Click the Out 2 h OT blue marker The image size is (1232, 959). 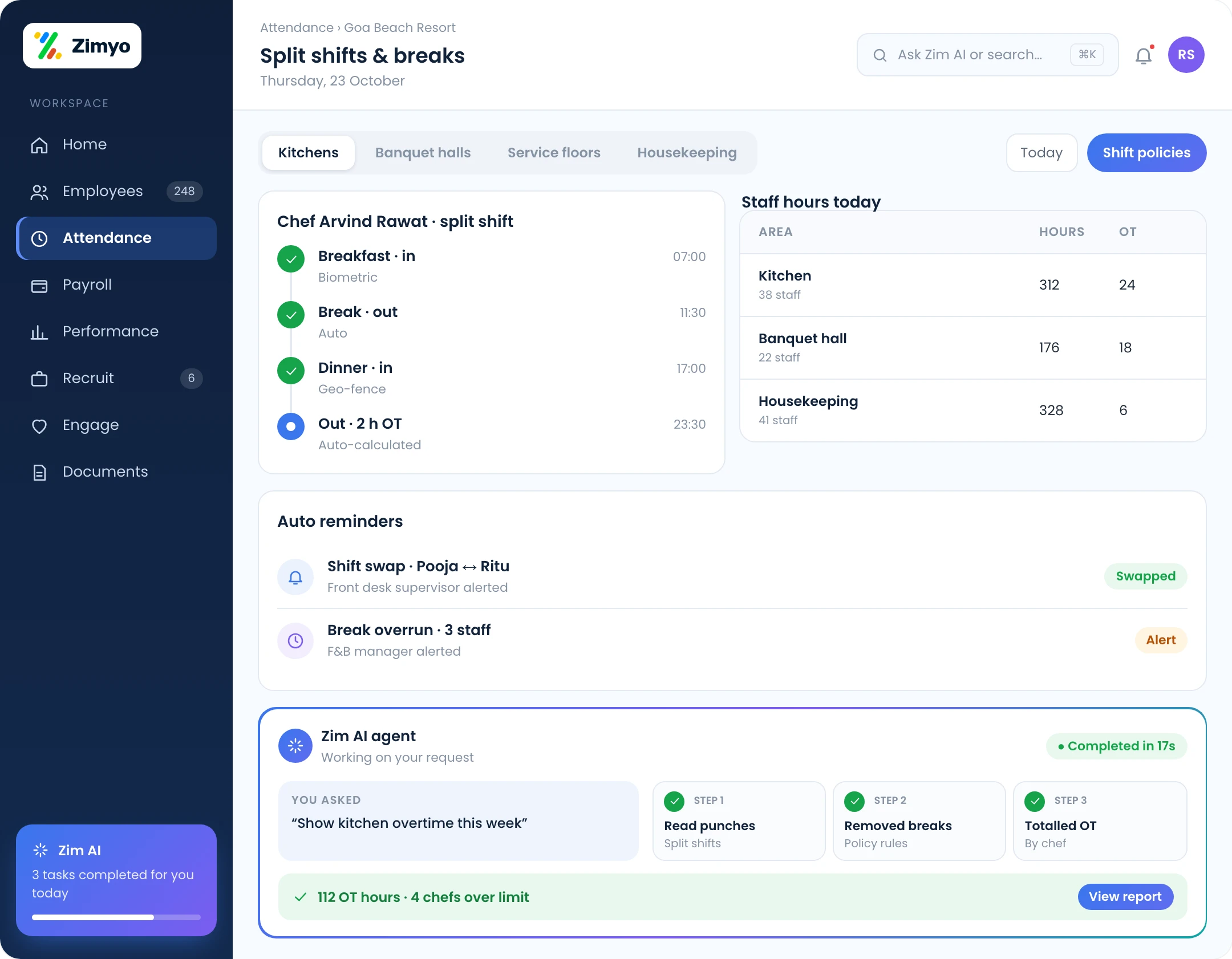(291, 426)
